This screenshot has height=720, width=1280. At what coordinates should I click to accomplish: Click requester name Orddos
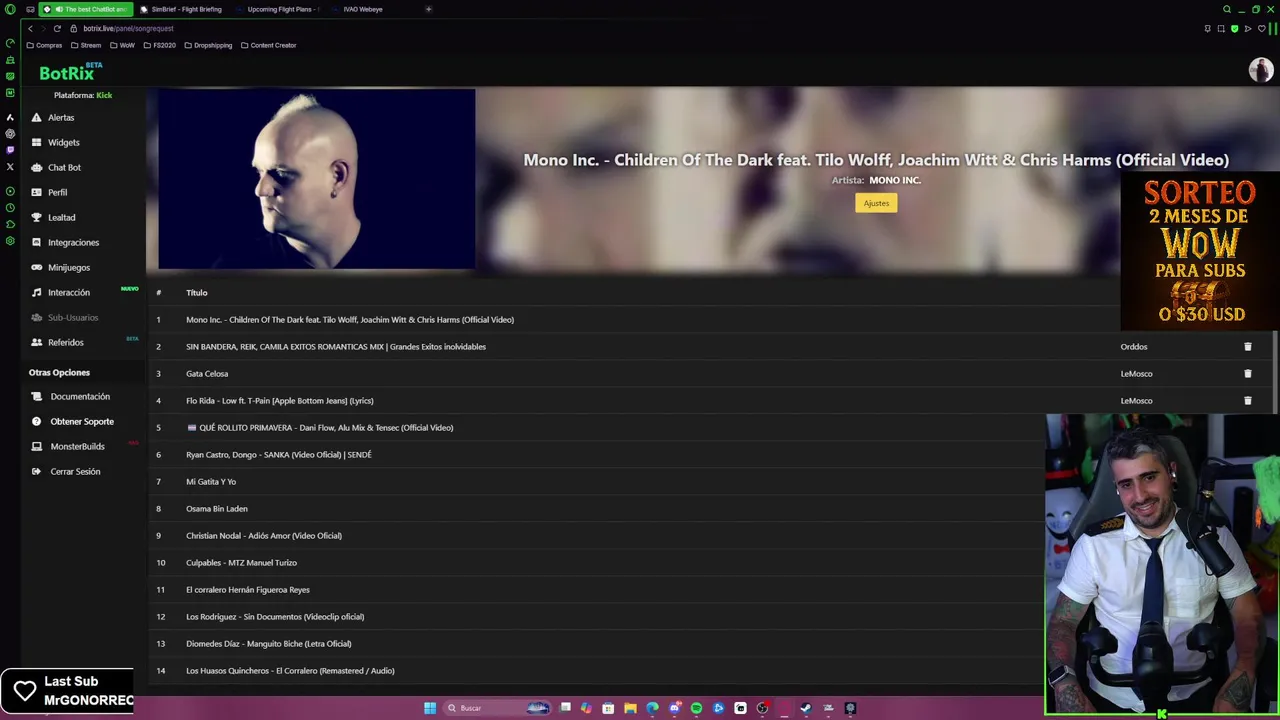[1134, 347]
